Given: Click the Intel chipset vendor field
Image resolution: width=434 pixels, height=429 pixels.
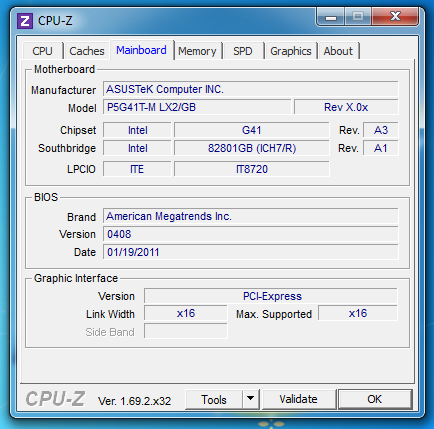Looking at the screenshot, I should click(137, 130).
